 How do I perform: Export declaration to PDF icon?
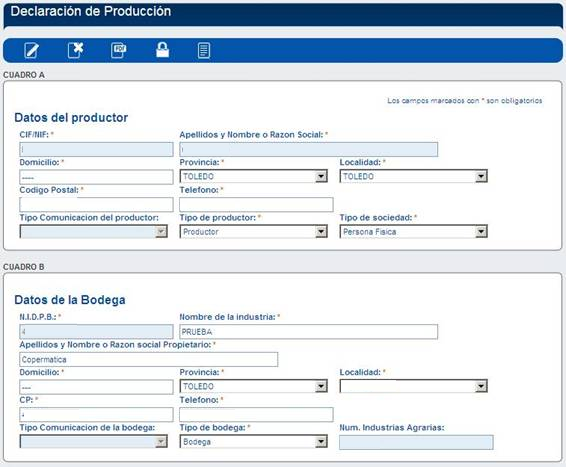click(118, 50)
